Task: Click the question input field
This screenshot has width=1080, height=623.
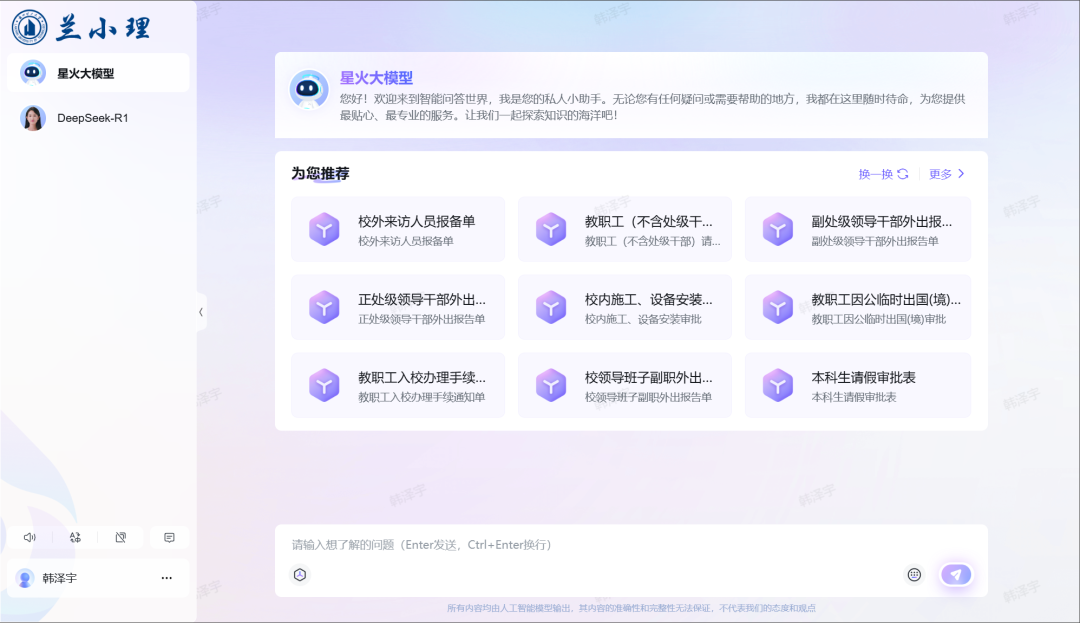Action: (600, 544)
